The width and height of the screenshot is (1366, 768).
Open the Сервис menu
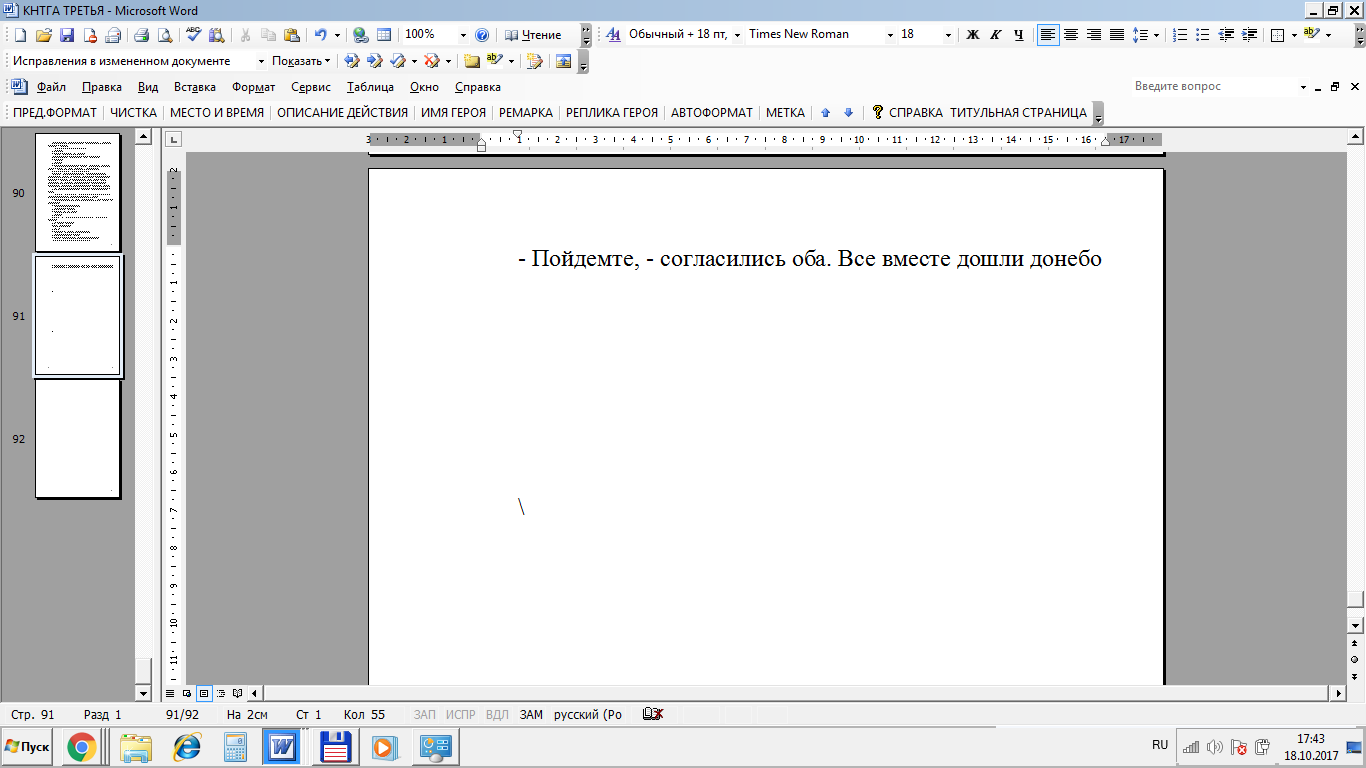(311, 87)
